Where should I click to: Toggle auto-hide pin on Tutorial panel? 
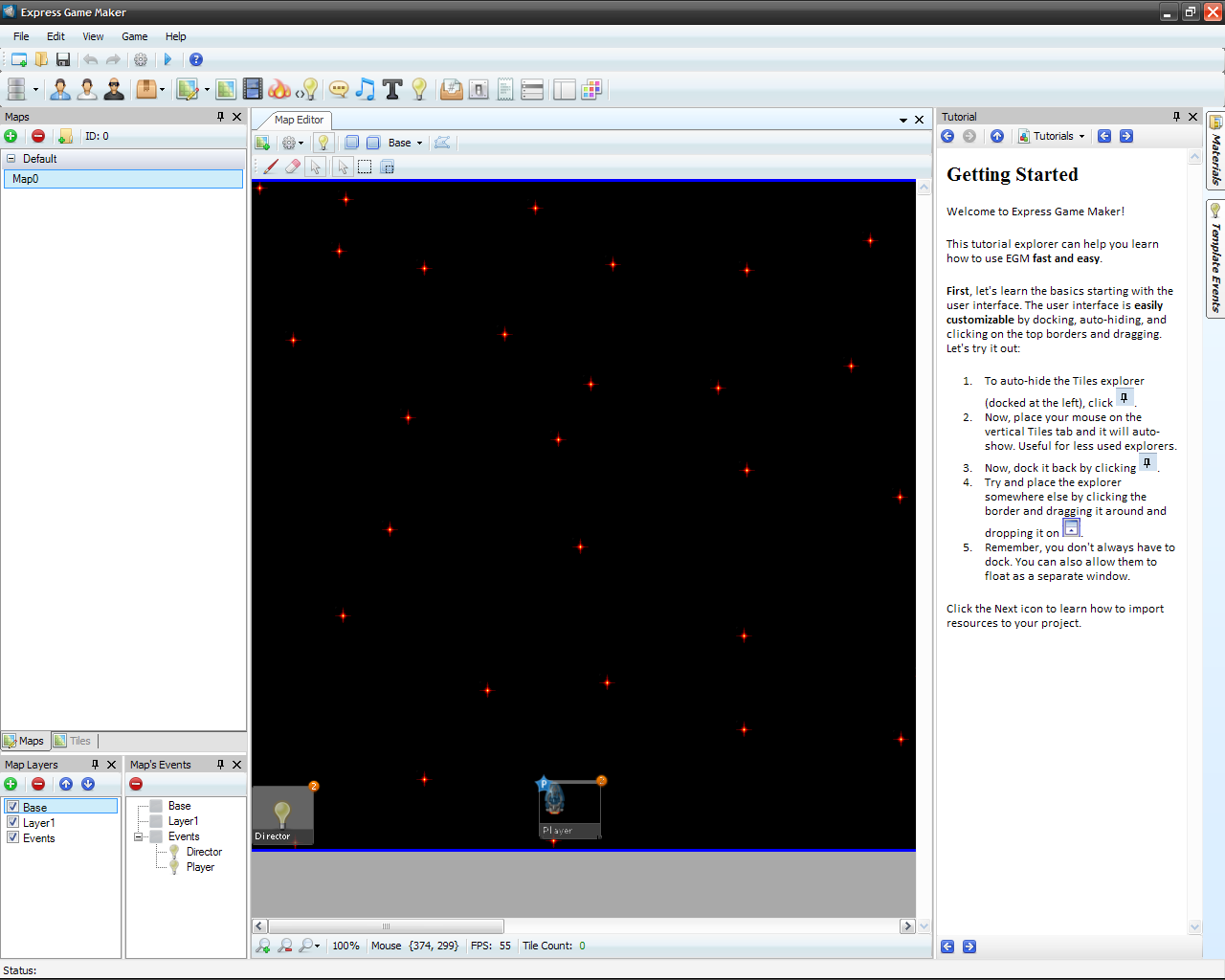click(1176, 117)
